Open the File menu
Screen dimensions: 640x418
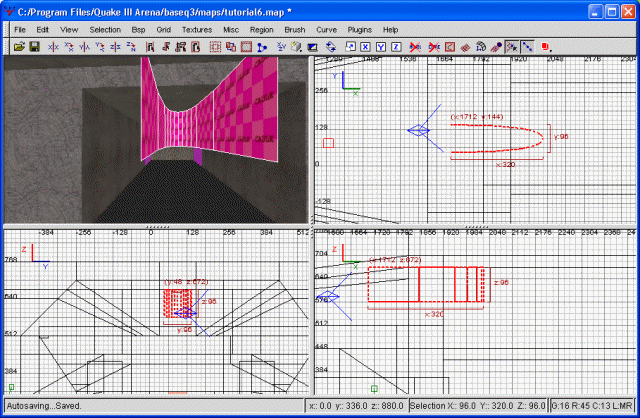point(20,30)
